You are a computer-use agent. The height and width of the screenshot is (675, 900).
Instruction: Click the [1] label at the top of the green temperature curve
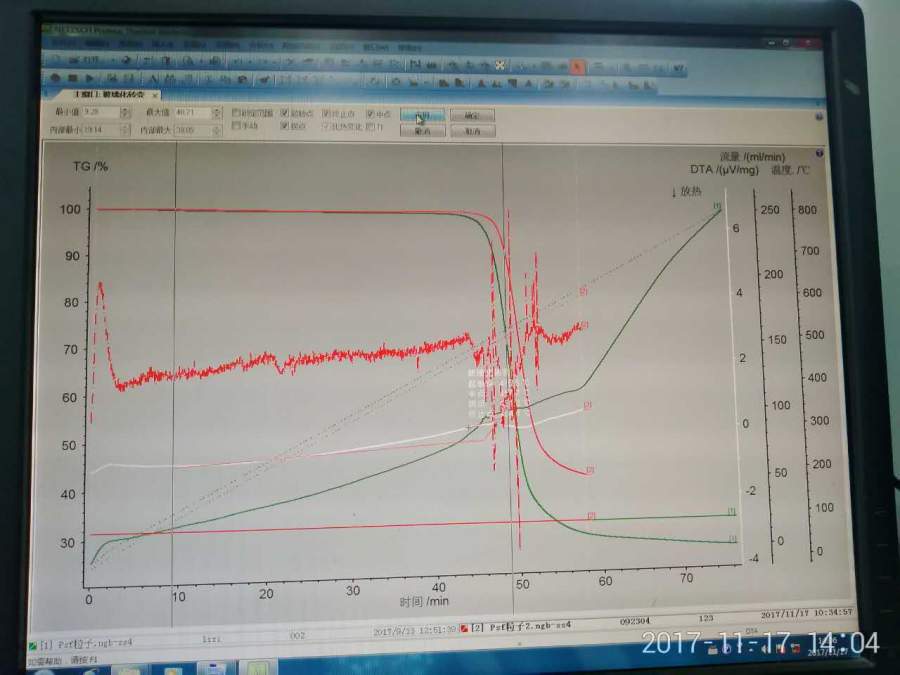717,205
